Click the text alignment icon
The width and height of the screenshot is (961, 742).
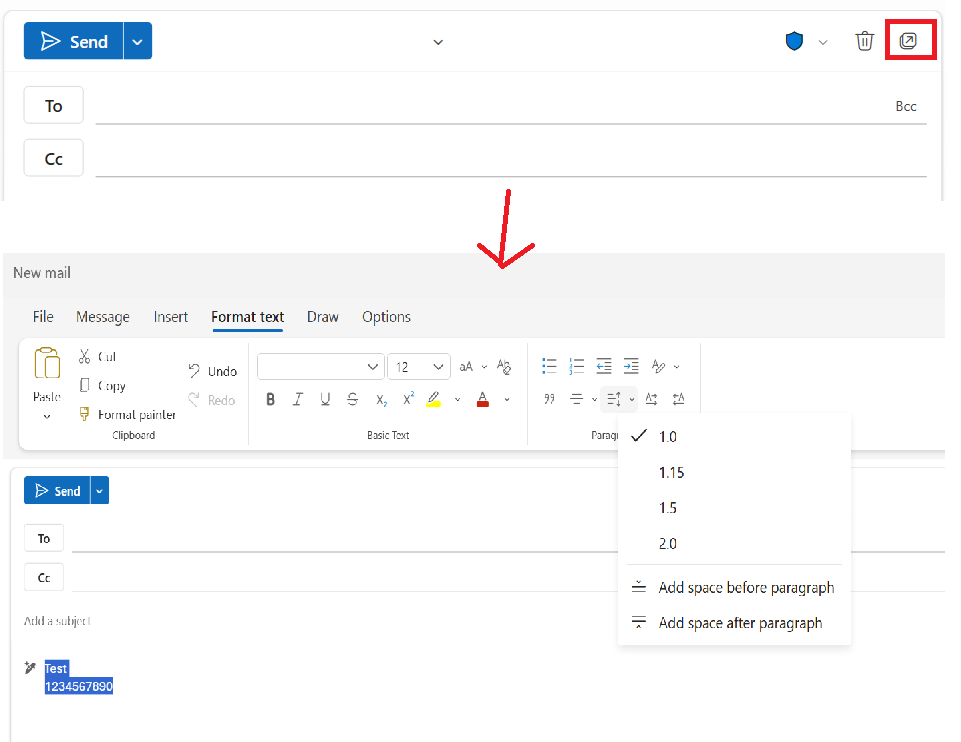(576, 399)
